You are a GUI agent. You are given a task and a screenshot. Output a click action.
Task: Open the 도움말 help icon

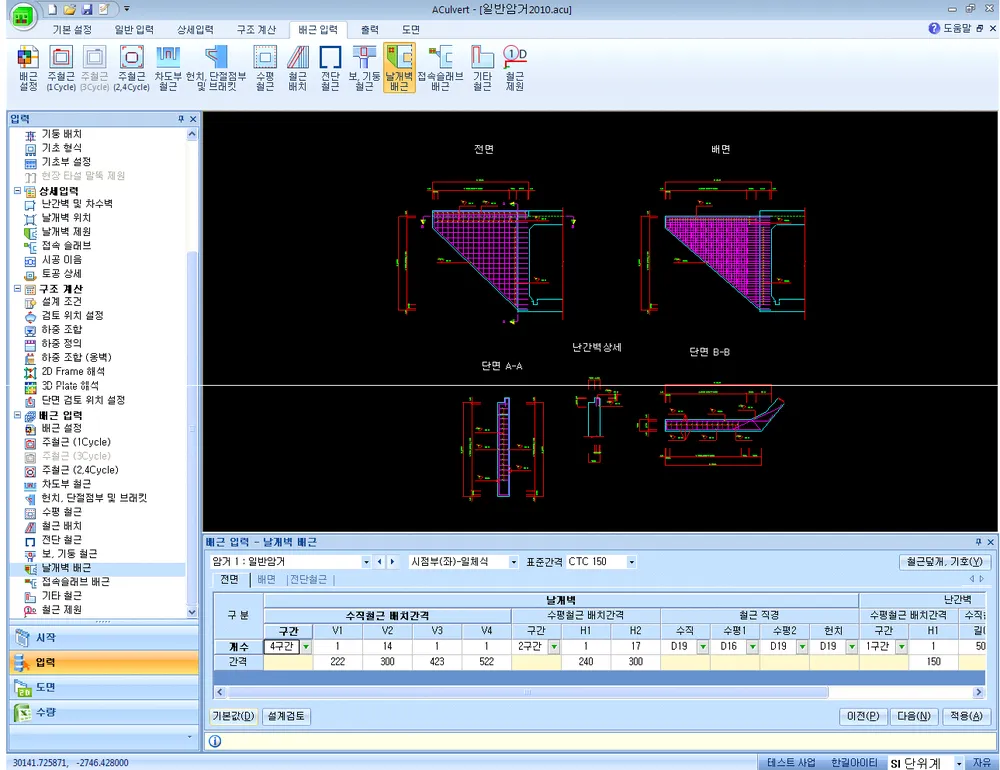point(934,29)
